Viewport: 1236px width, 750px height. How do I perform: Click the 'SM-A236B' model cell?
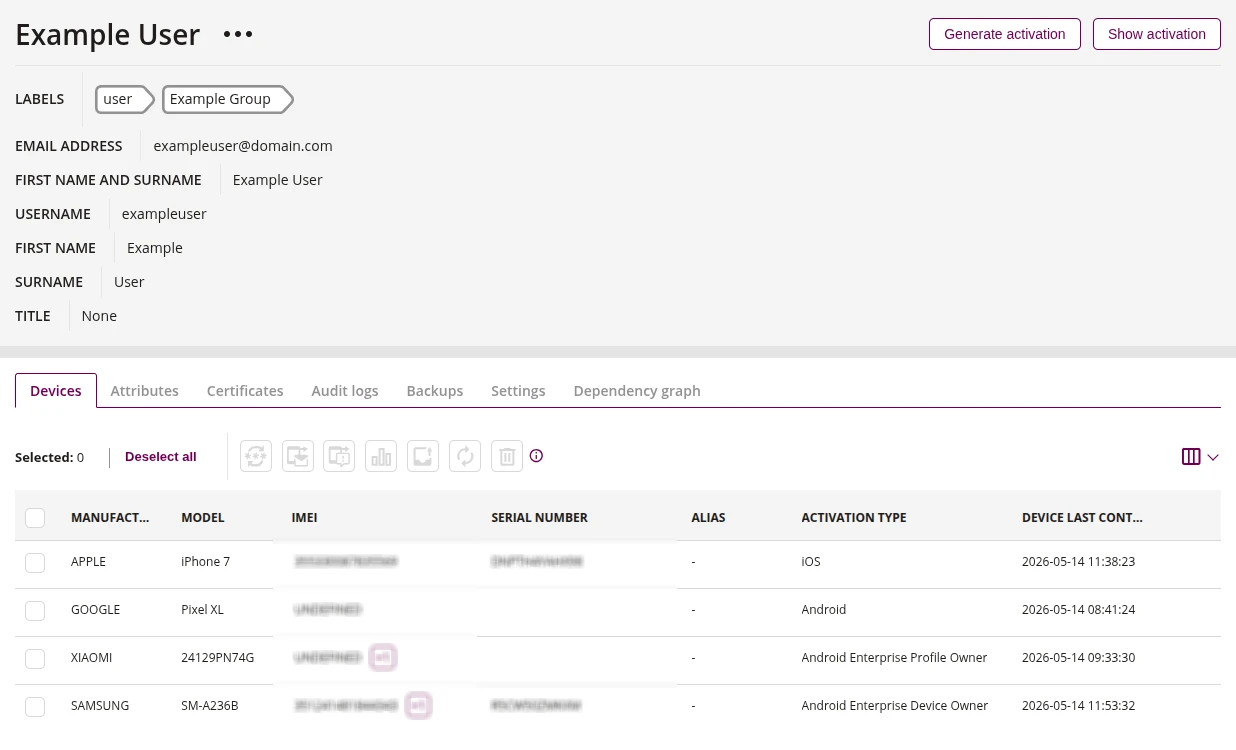tap(210, 706)
